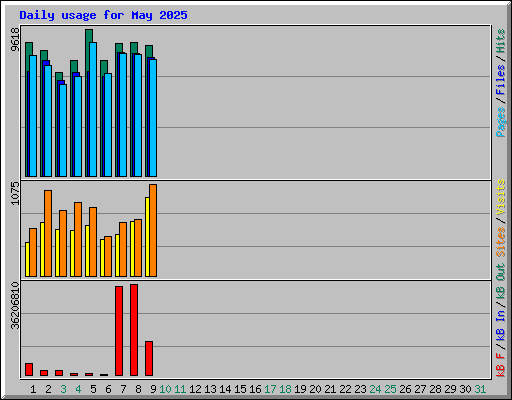The image size is (512, 400).
Task: Click the orange sites bar for day 6
Action: point(108,256)
